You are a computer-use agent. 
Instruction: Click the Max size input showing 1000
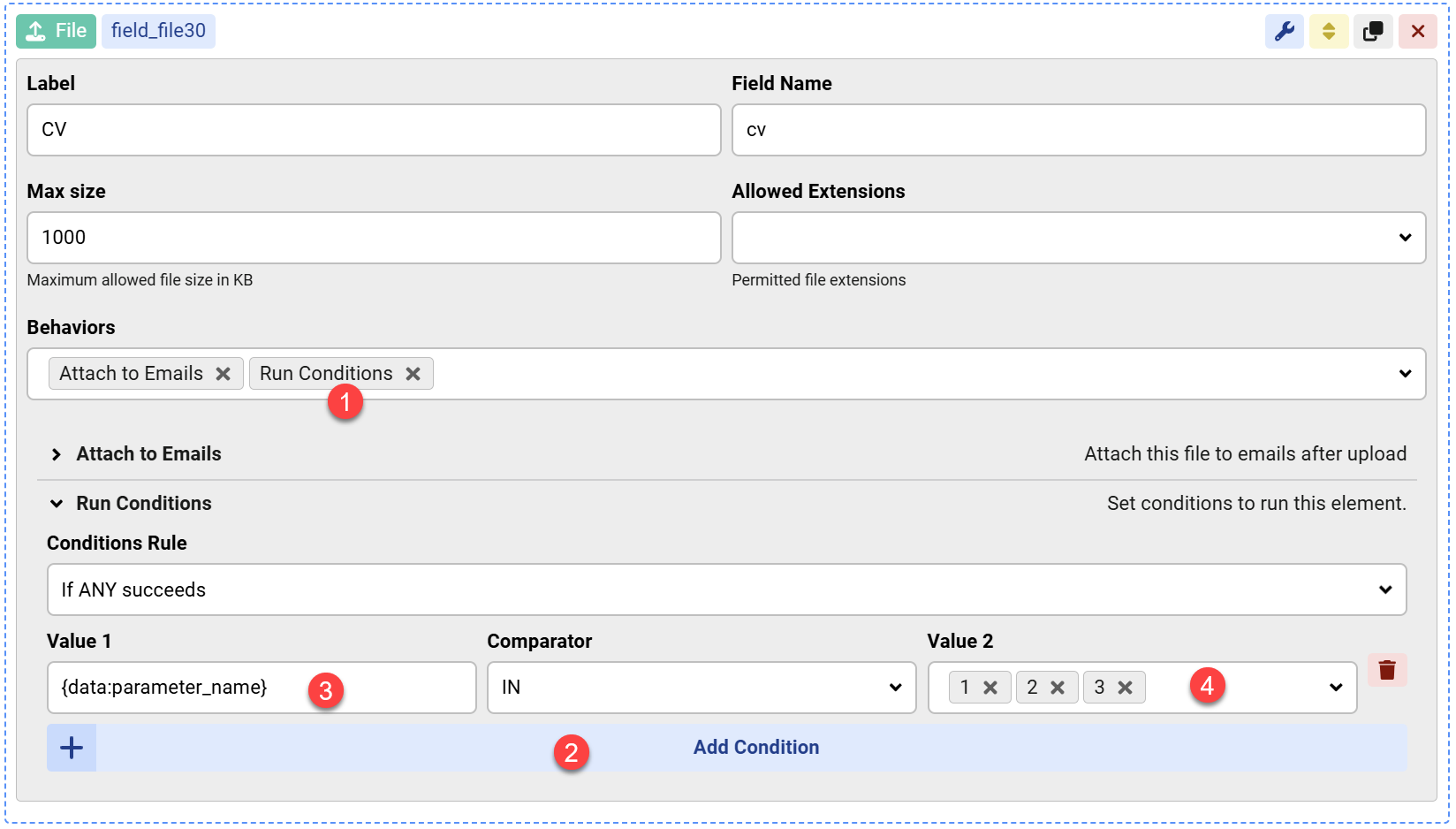point(373,237)
